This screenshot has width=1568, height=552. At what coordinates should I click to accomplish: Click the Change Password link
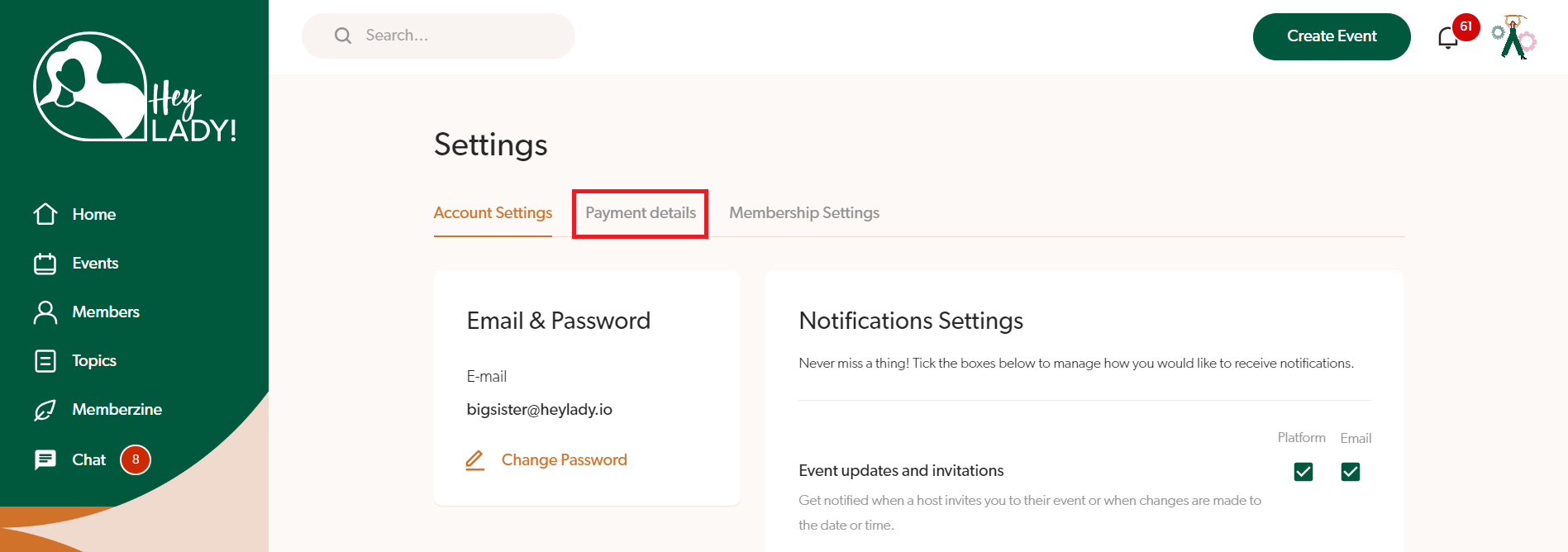(x=564, y=460)
